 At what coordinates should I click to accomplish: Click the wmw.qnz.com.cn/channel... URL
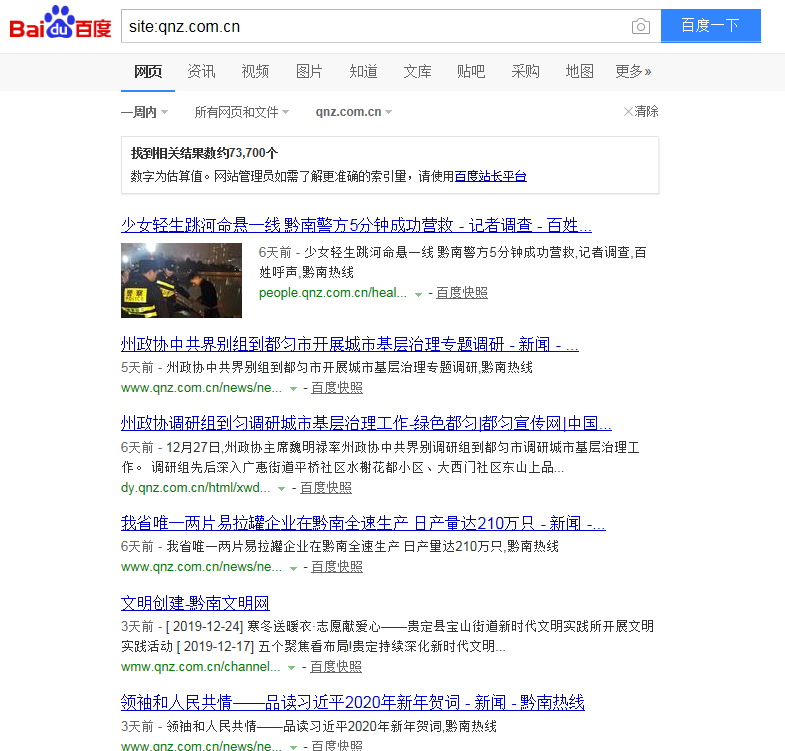[200, 667]
